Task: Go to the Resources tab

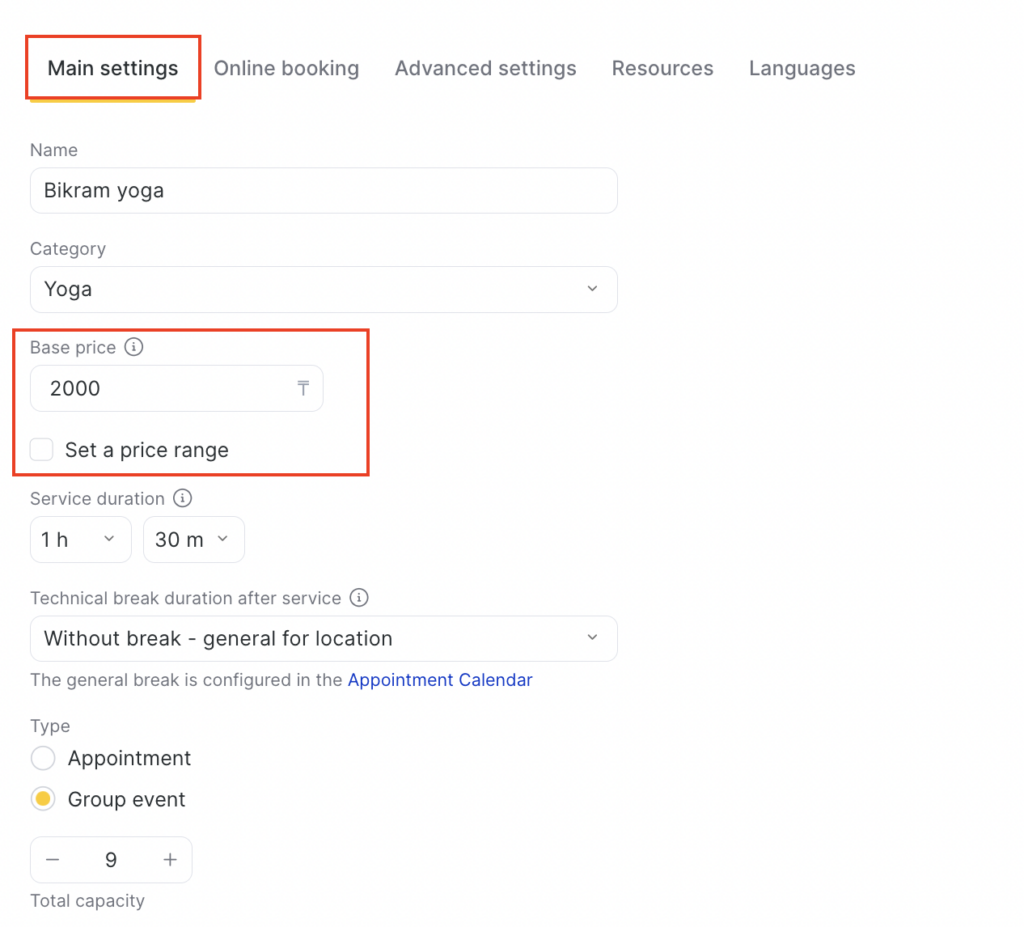Action: [x=662, y=69]
